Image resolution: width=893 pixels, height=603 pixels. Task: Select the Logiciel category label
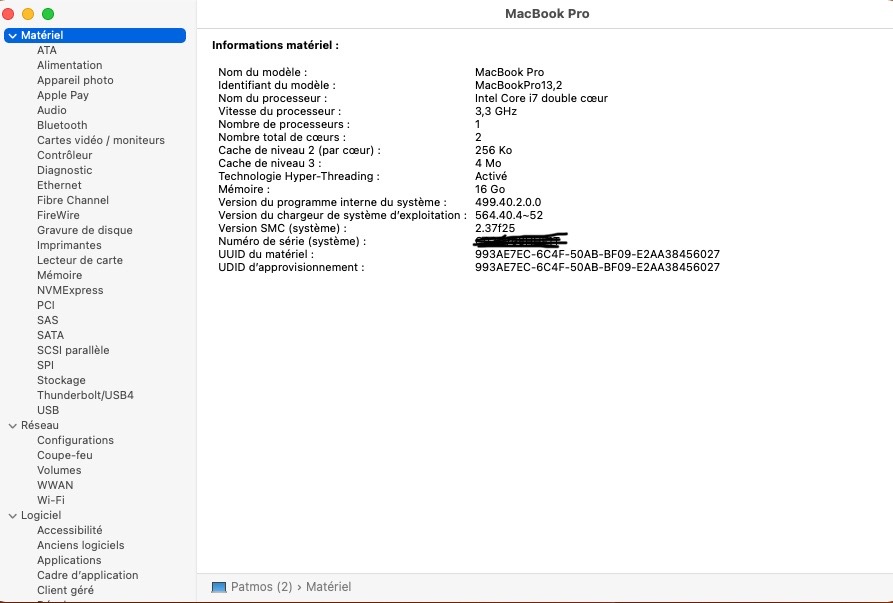[40, 515]
